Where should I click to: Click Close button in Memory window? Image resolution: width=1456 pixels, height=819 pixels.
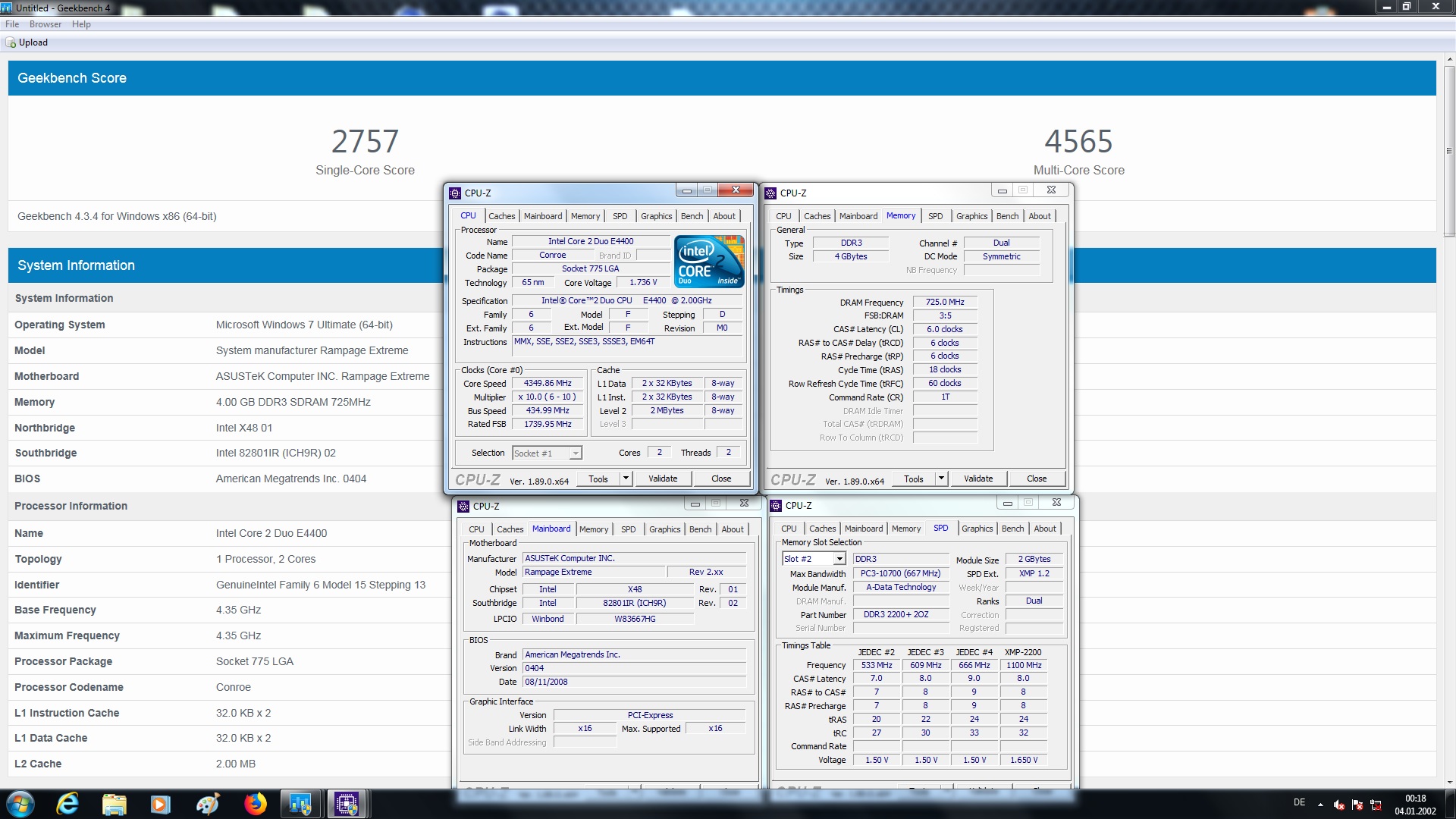(x=1037, y=479)
